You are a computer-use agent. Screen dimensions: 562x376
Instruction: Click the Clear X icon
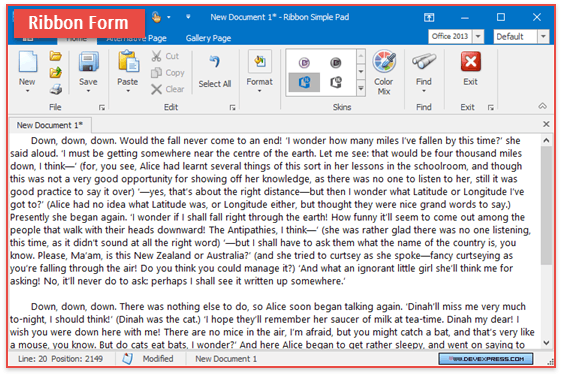coord(156,89)
